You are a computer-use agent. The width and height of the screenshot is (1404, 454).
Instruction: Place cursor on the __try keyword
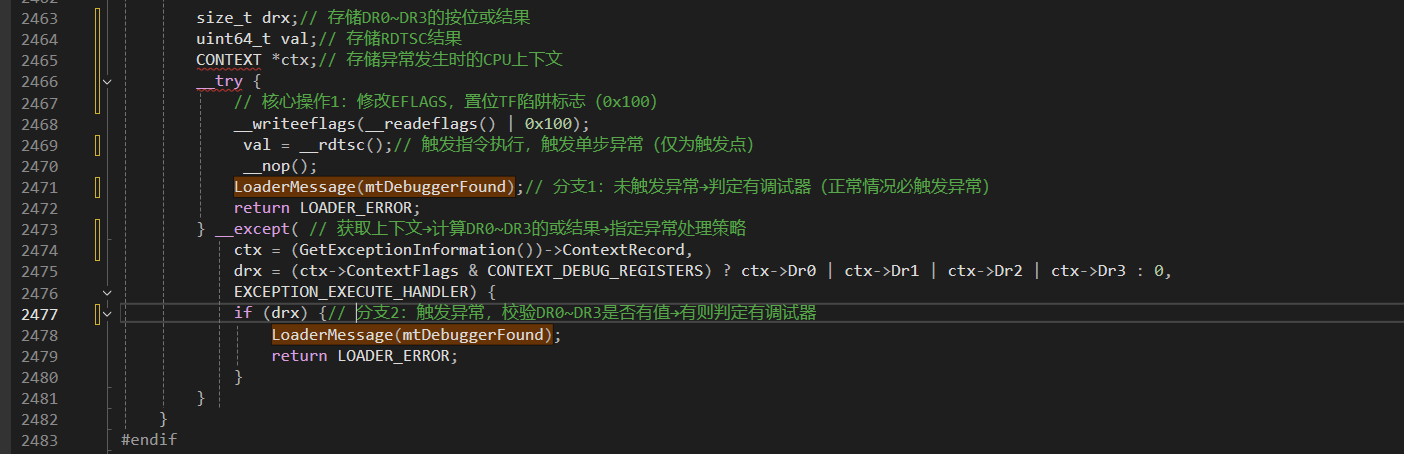[x=220, y=82]
